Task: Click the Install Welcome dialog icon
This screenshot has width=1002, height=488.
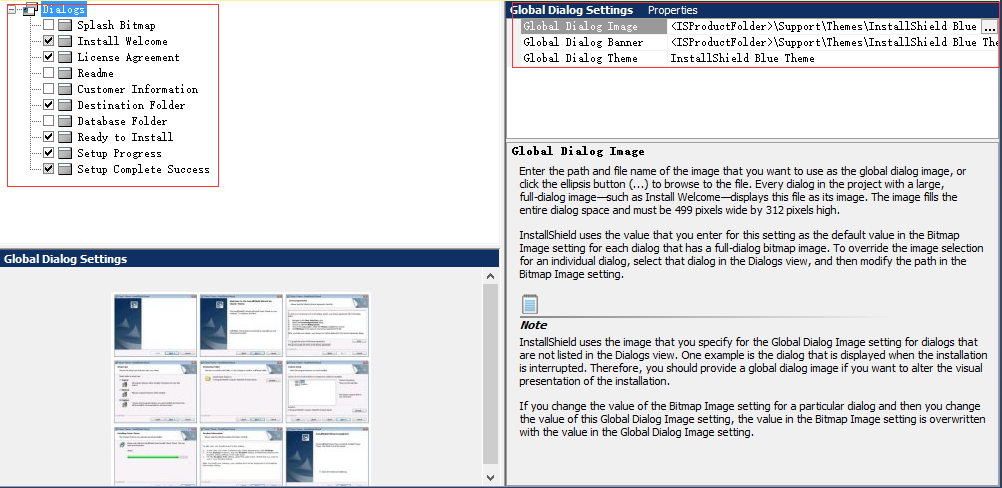Action: (65, 41)
